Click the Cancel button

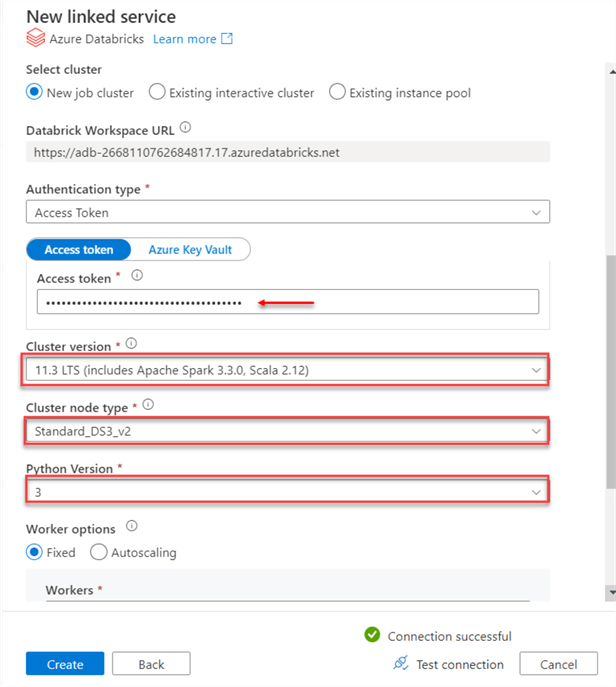558,664
